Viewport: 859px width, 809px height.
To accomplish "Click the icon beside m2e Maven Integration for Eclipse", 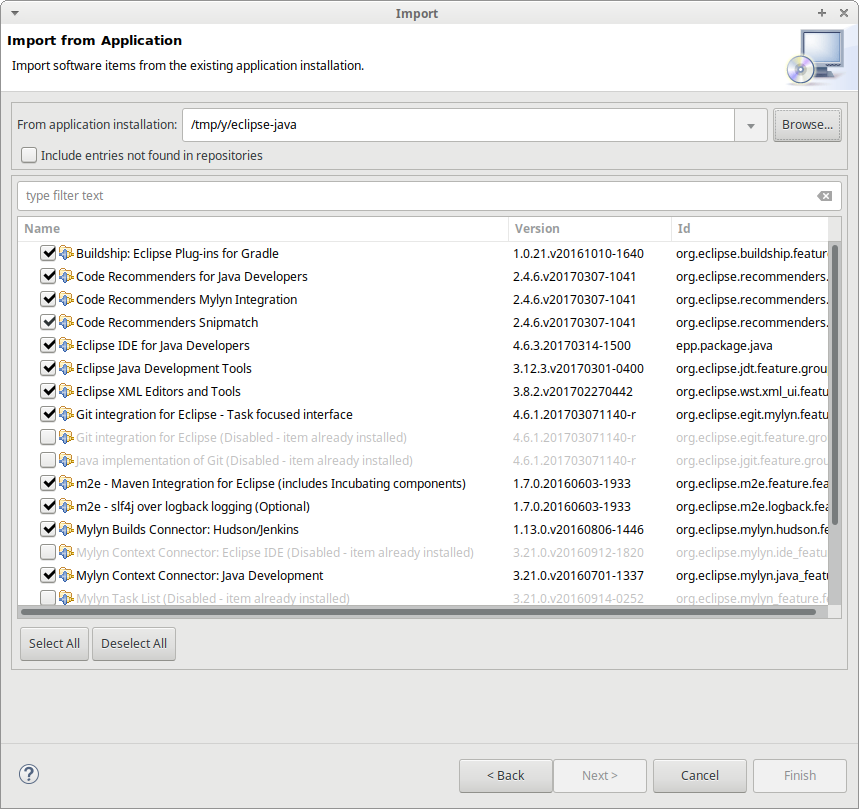I will tap(66, 483).
